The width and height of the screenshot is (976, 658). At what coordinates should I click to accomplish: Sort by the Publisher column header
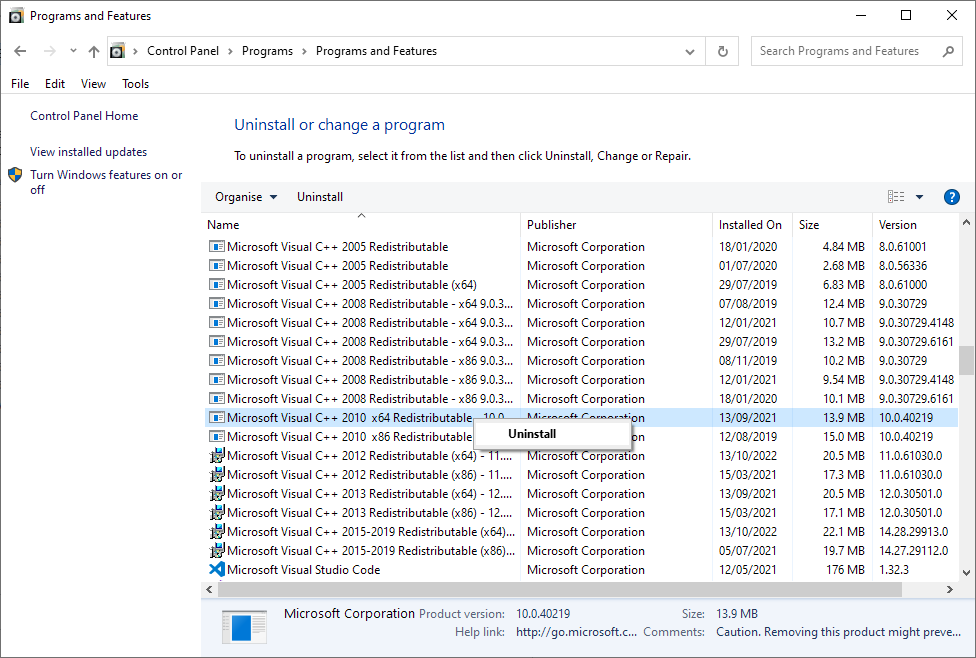616,225
